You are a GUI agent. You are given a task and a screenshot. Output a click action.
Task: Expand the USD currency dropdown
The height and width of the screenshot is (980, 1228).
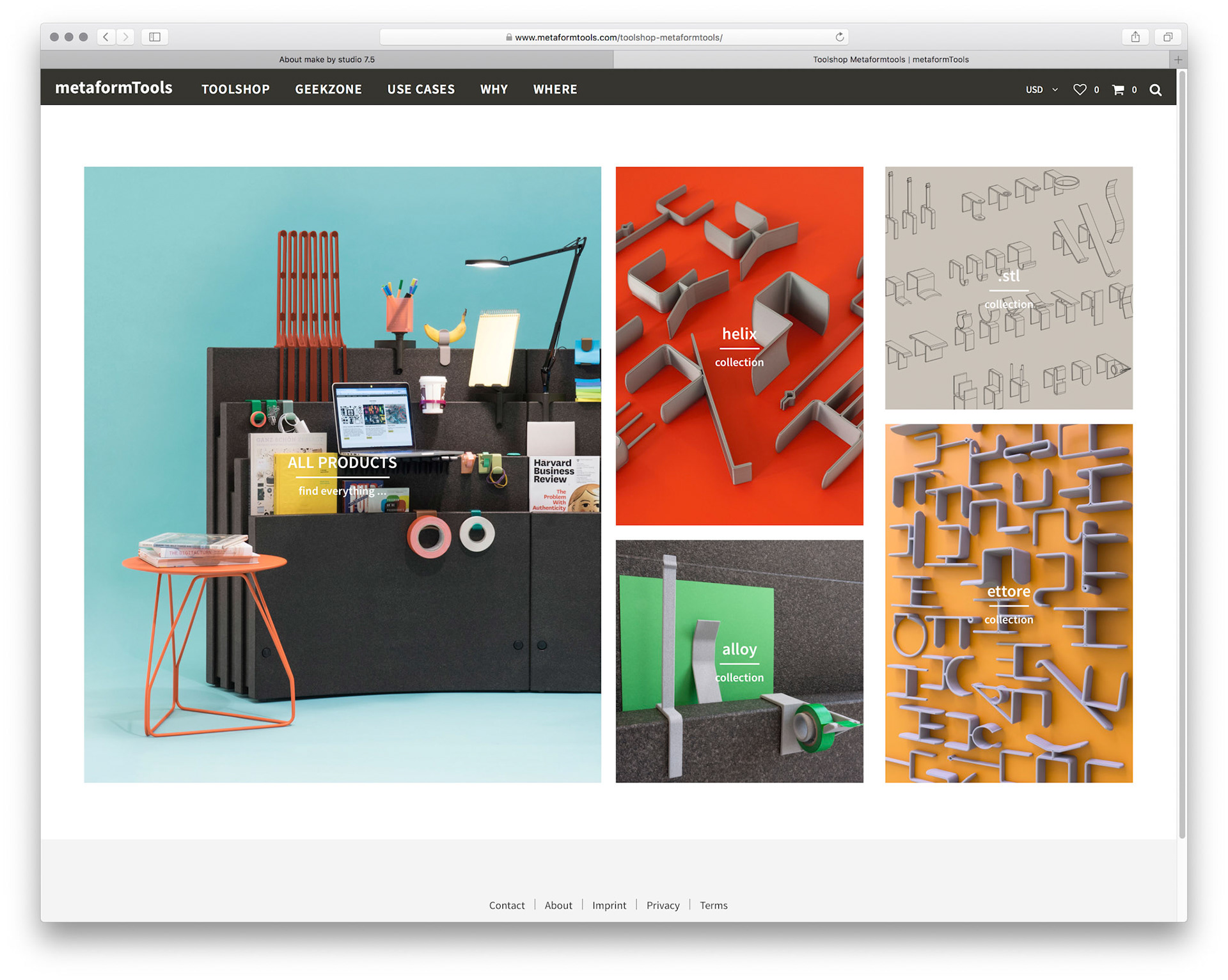click(x=1041, y=89)
